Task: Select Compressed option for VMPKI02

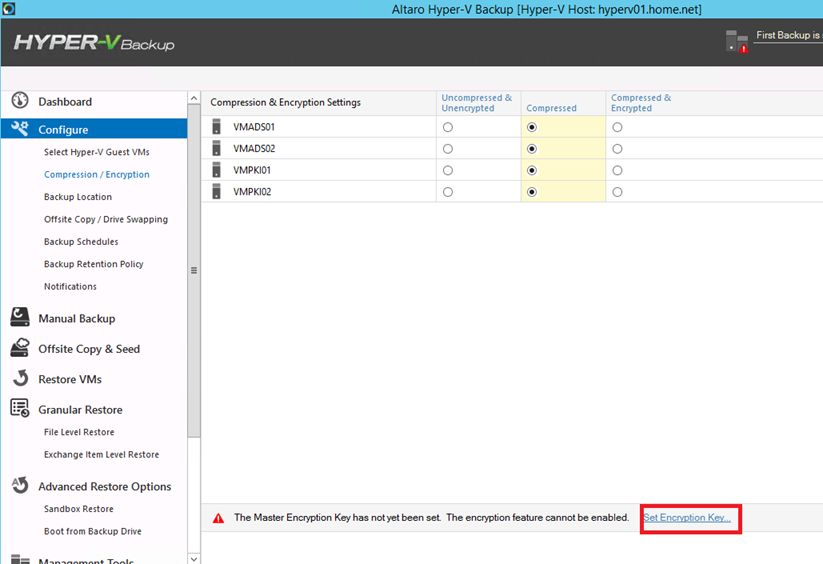Action: [x=532, y=192]
